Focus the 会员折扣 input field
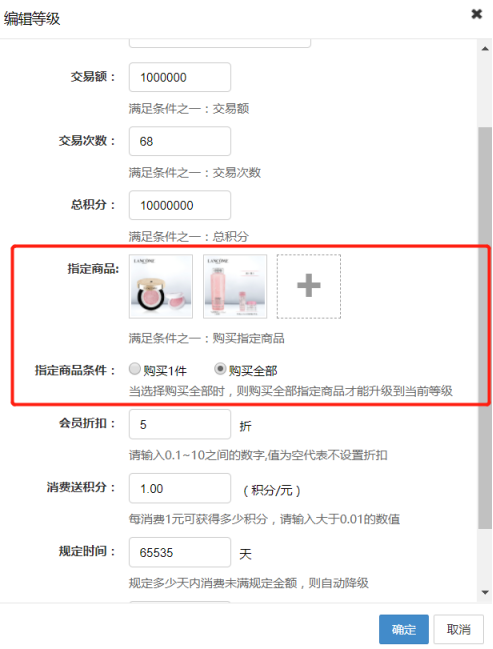Screen dimensions: 493x649 click(x=180, y=424)
